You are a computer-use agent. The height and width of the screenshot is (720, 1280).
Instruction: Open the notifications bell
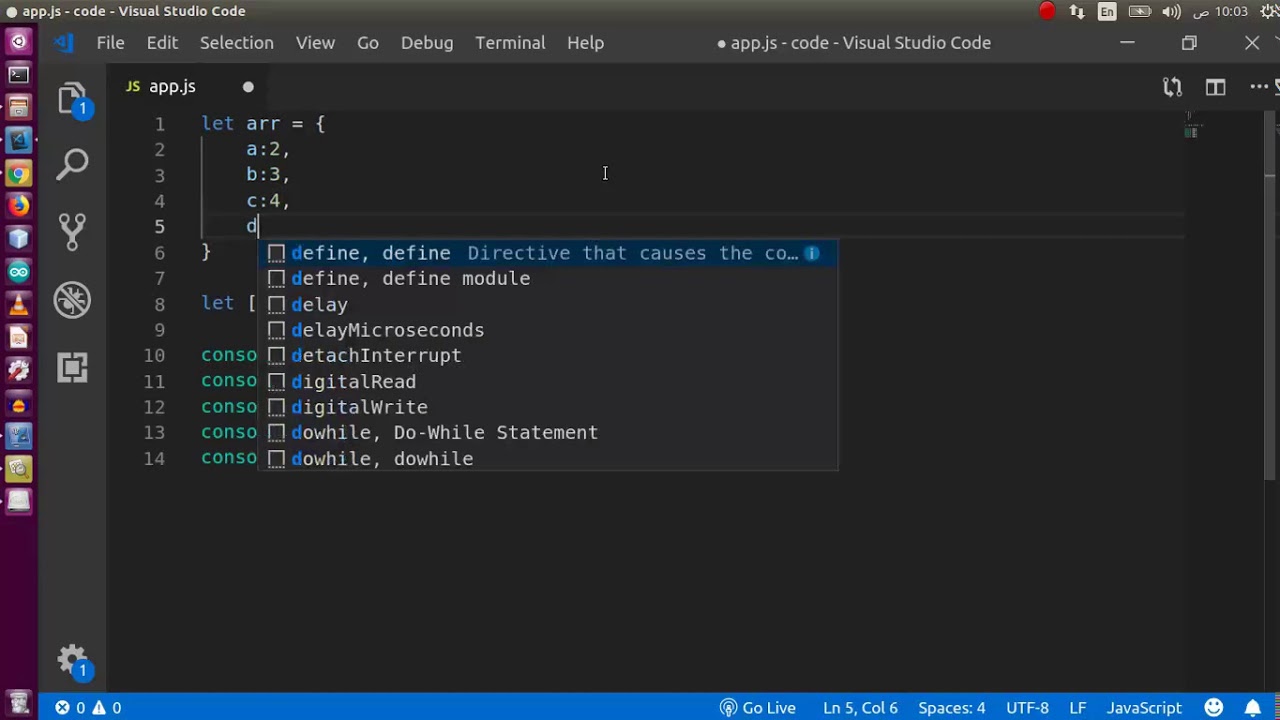pos(1252,708)
